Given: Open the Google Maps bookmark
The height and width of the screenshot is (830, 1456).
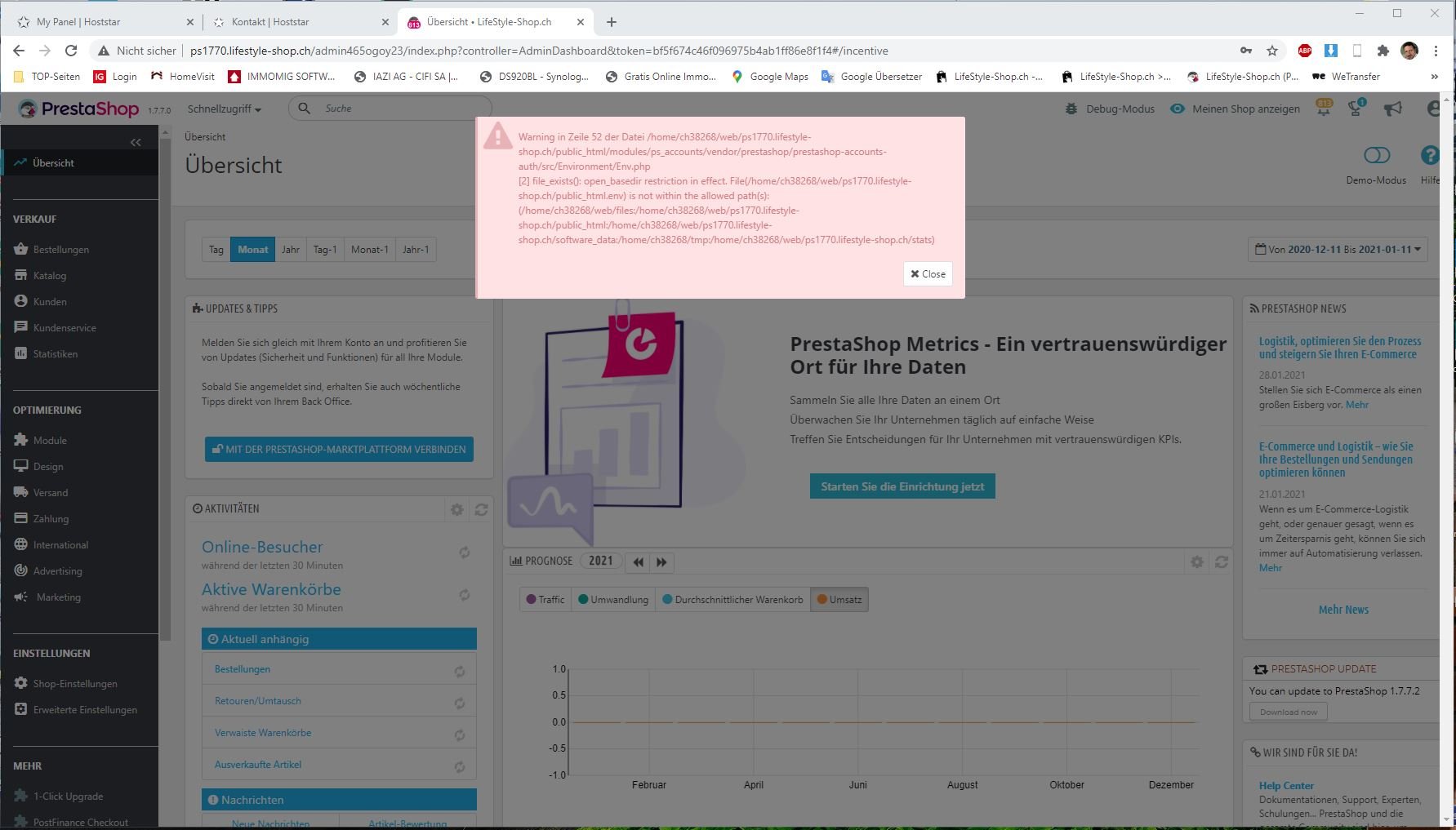Looking at the screenshot, I should 770,77.
